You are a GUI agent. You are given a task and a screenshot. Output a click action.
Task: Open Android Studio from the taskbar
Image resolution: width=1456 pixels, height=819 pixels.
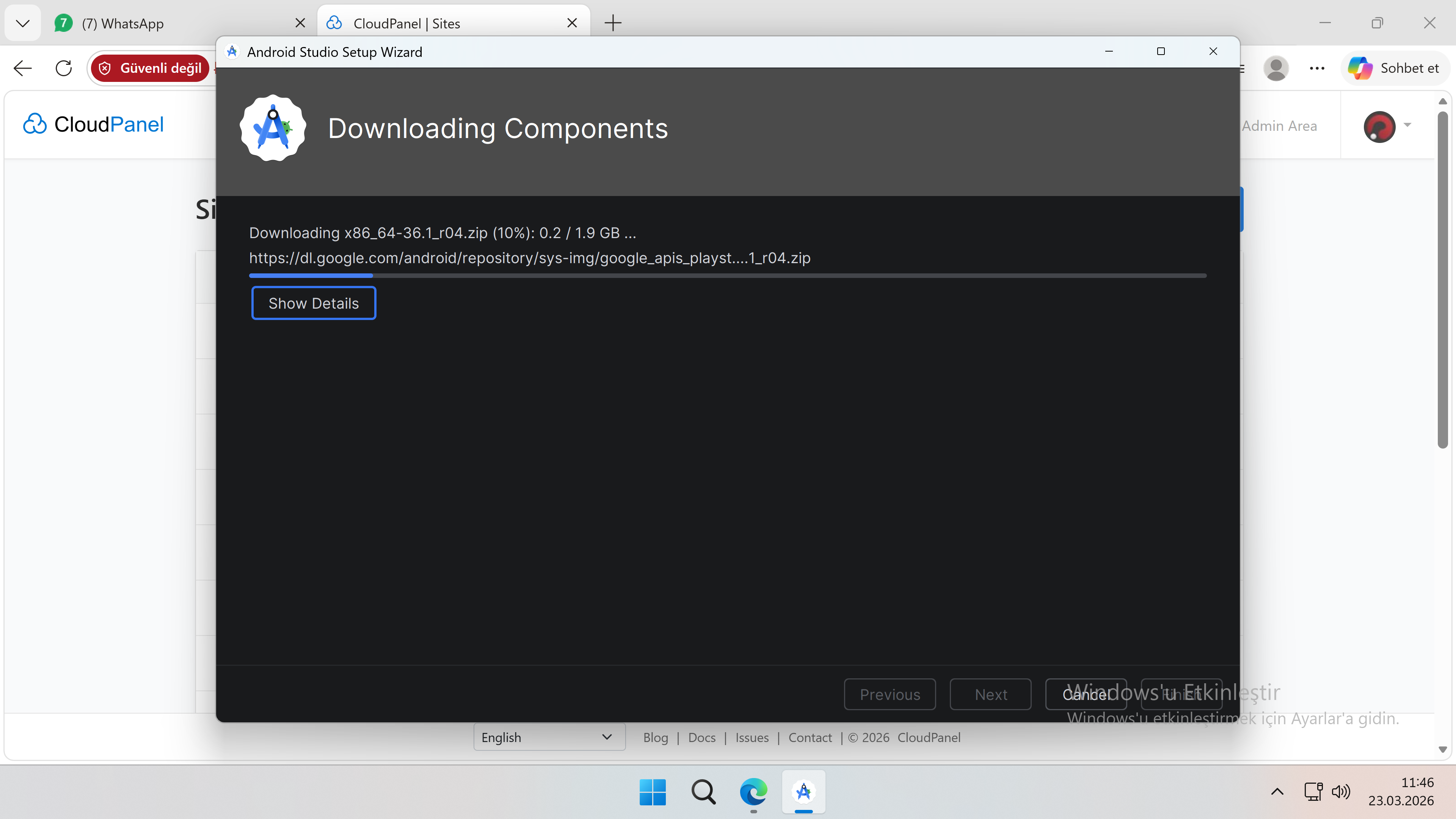(803, 792)
